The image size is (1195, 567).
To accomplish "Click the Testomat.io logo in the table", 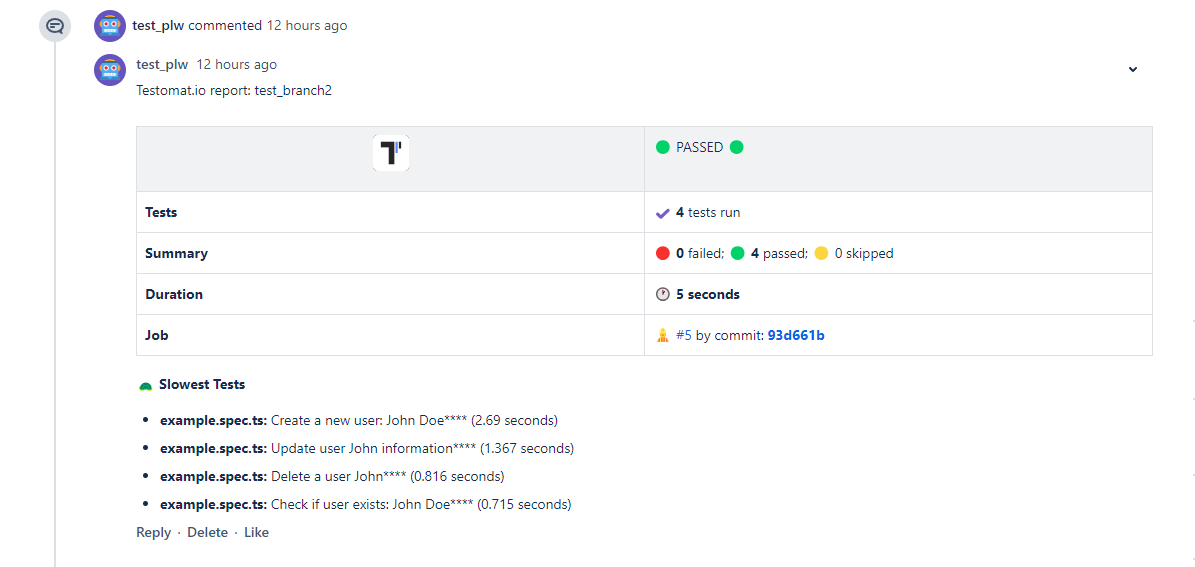I will [391, 153].
